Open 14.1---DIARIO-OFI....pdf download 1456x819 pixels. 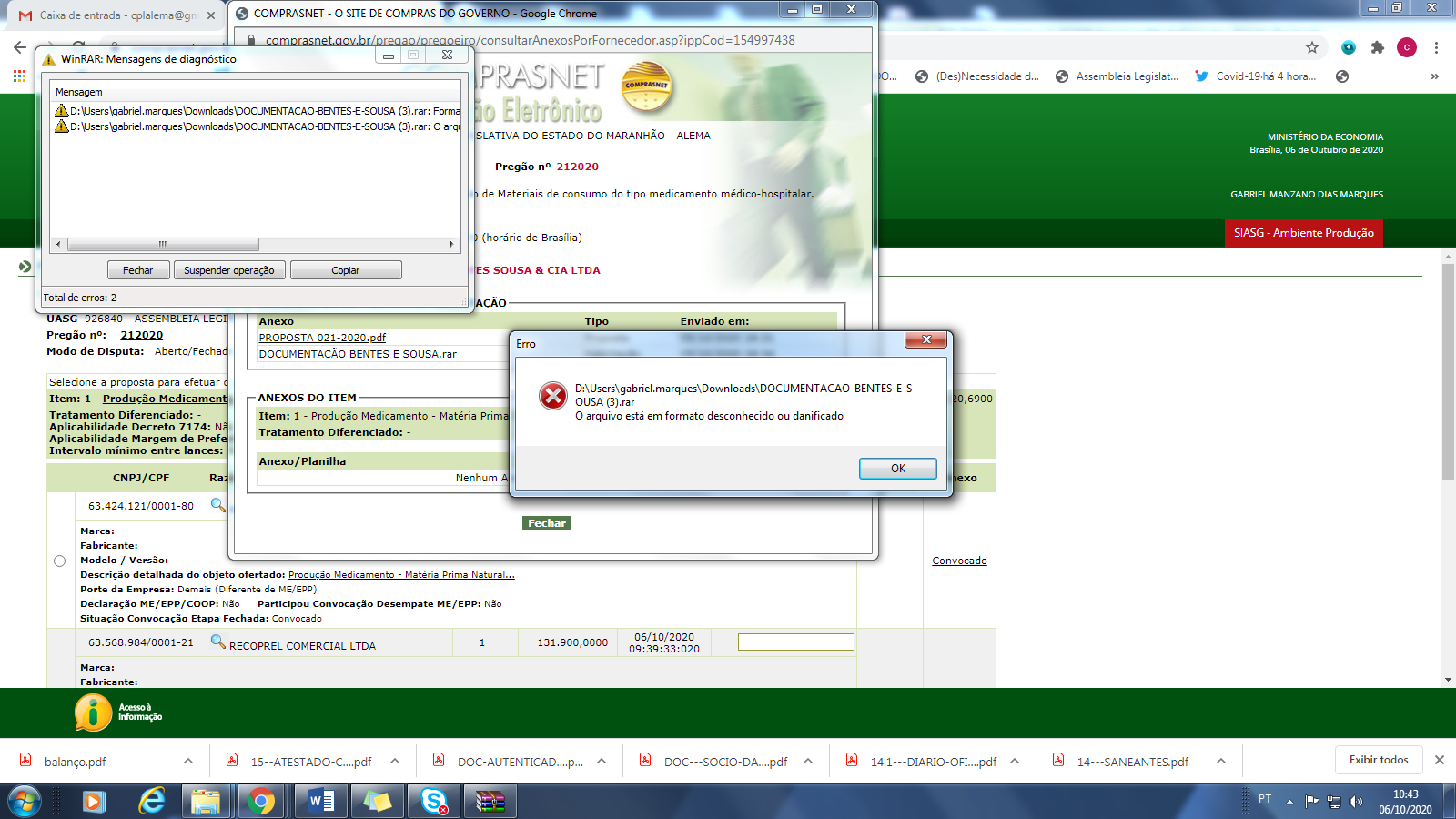click(933, 762)
